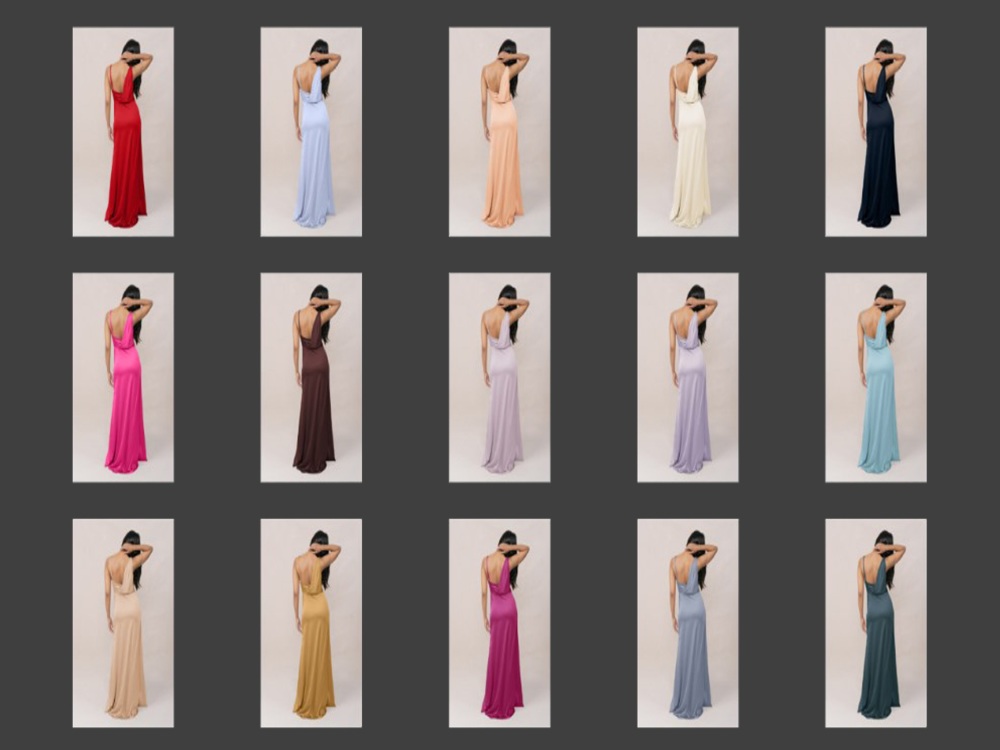Open the navy blue dress thumbnail

point(876,132)
